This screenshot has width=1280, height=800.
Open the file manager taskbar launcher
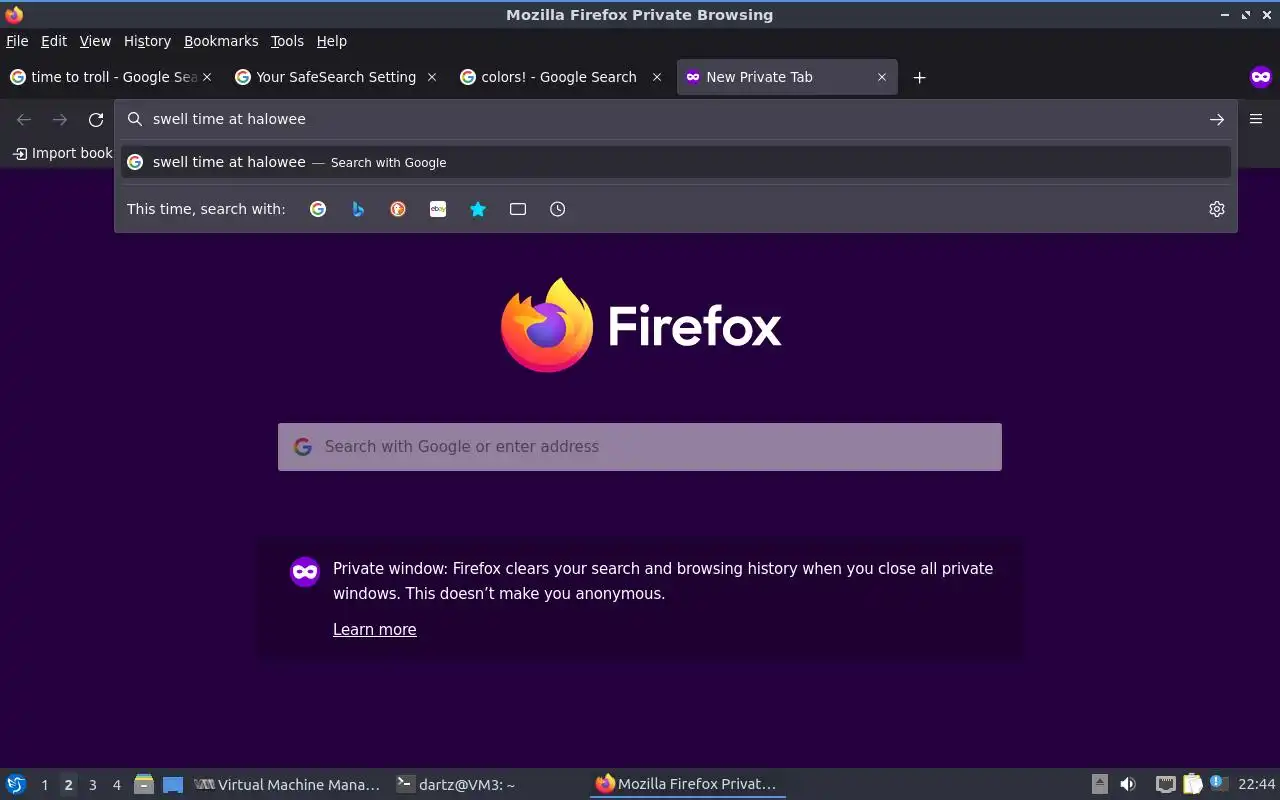[x=144, y=785]
